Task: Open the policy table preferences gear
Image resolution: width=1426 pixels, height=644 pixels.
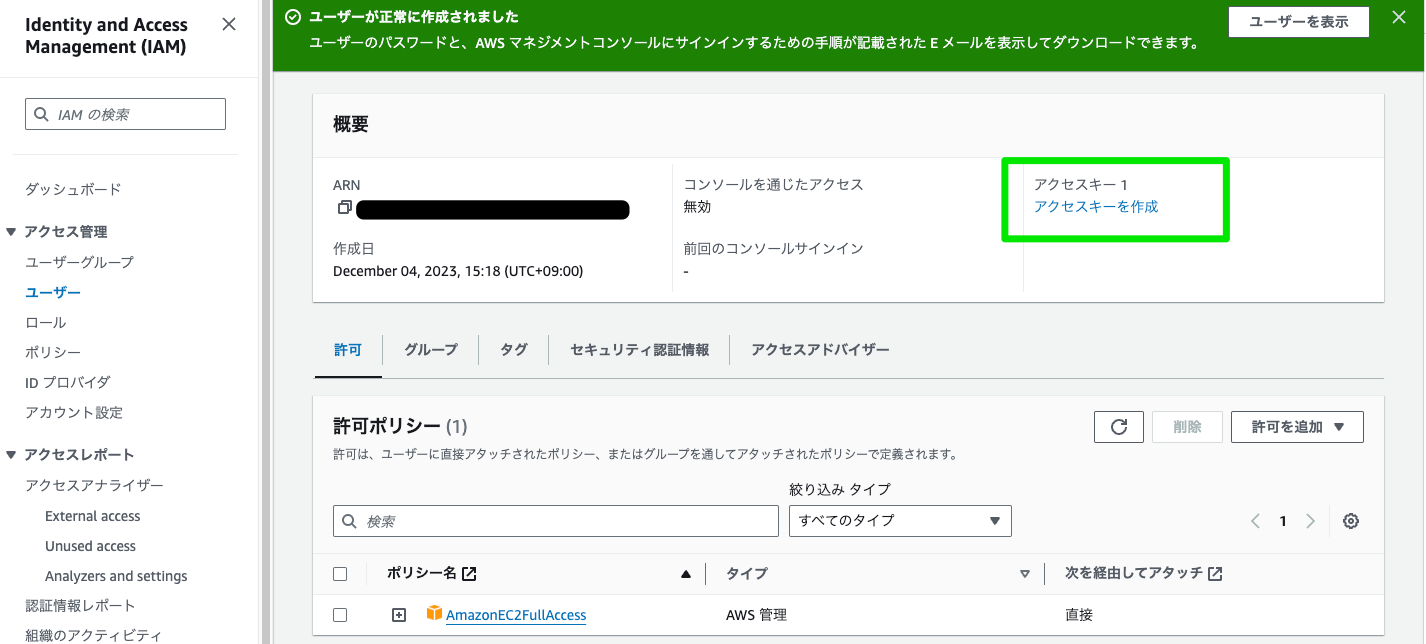Action: tap(1351, 521)
